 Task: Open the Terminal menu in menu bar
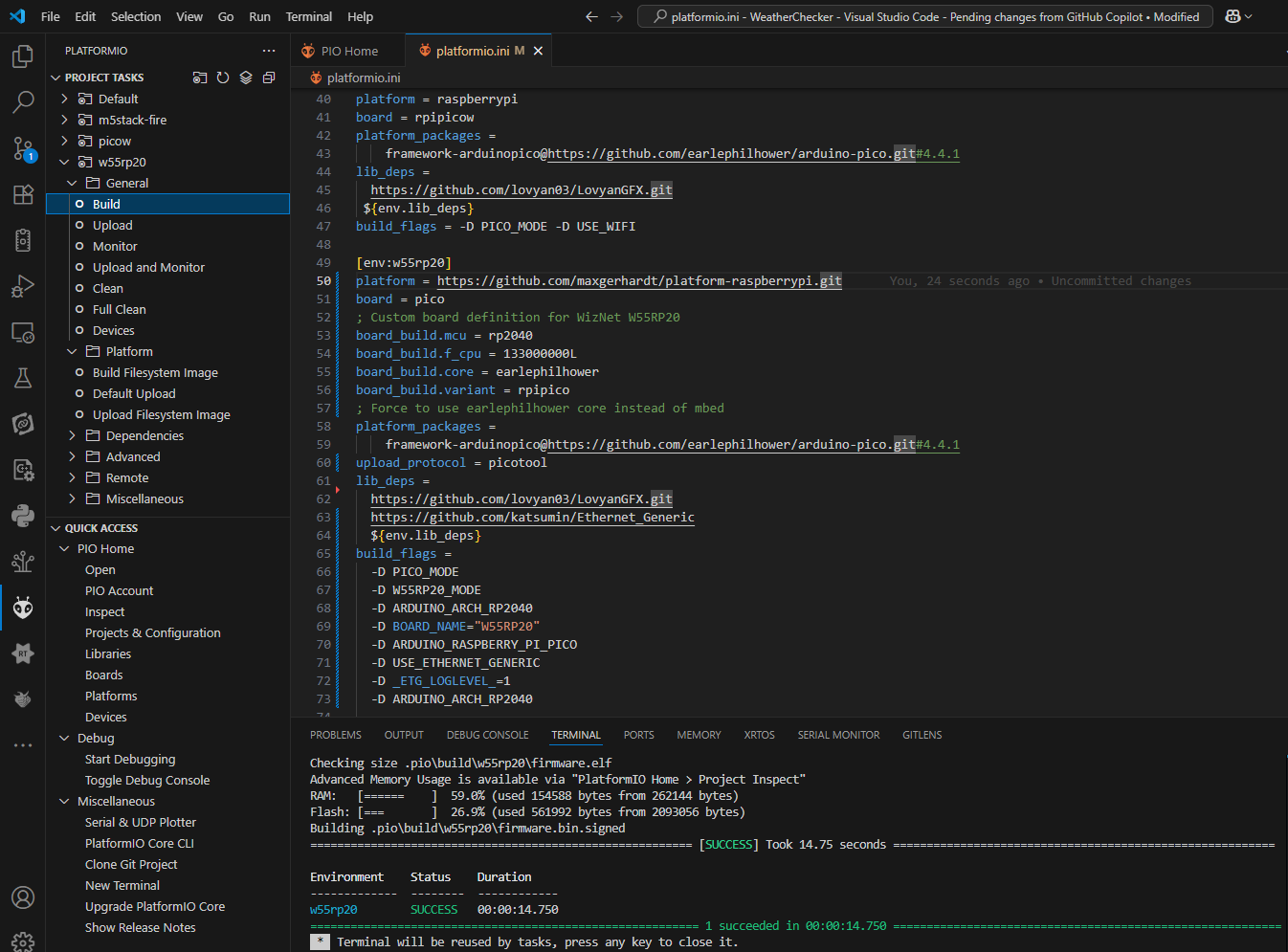[309, 16]
